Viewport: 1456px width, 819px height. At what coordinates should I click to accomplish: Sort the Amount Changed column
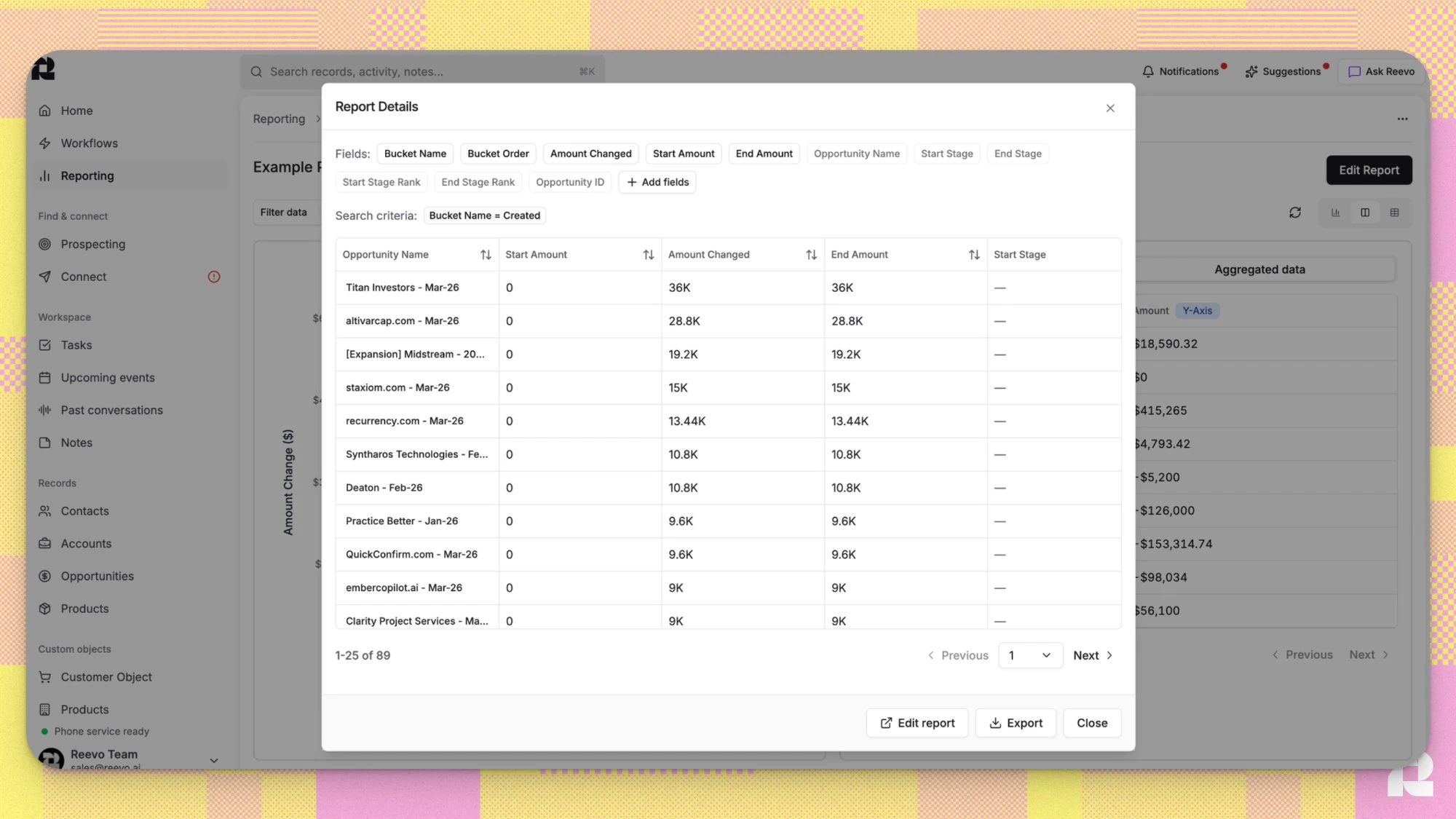click(x=811, y=255)
